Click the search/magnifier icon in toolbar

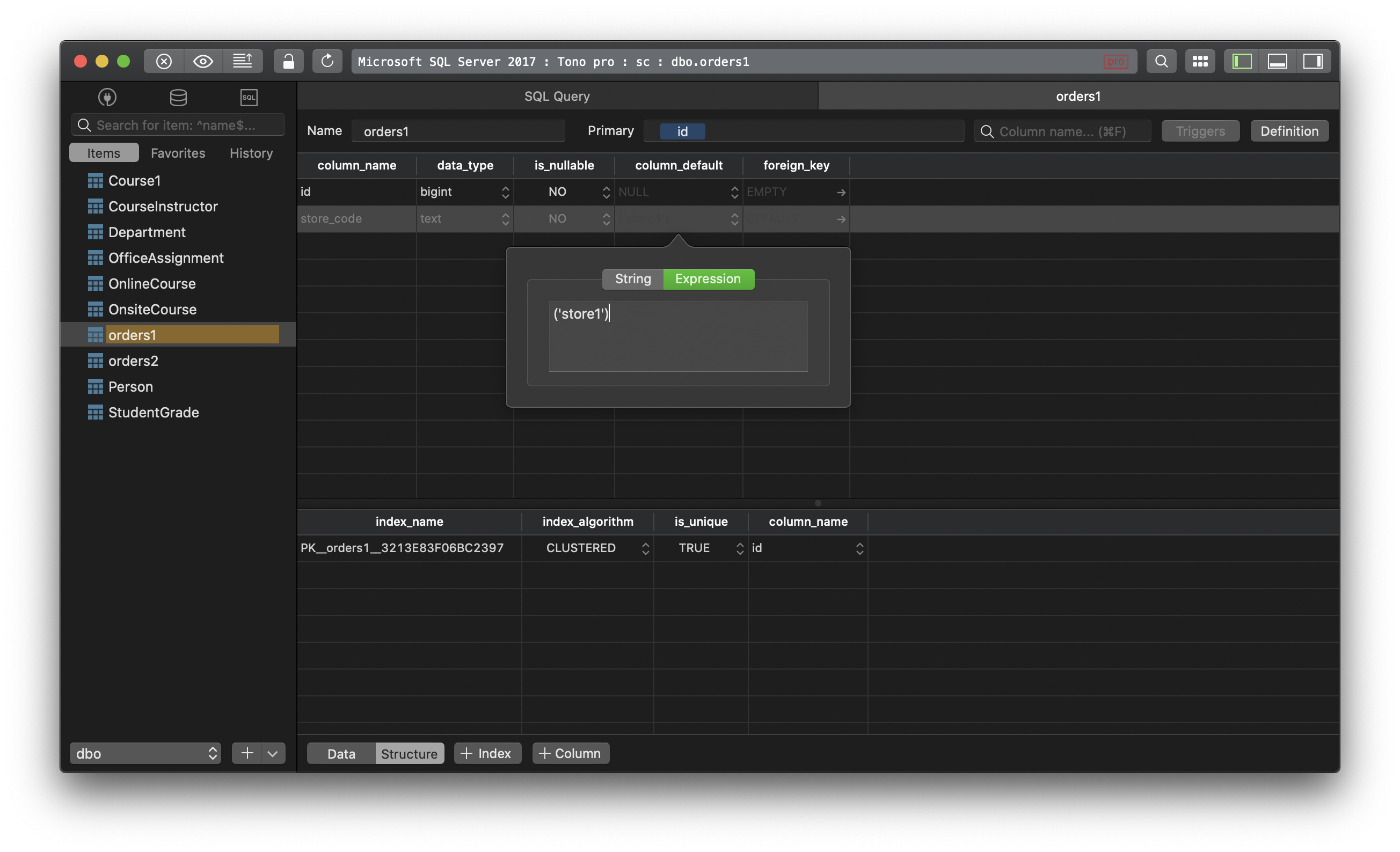(1159, 60)
